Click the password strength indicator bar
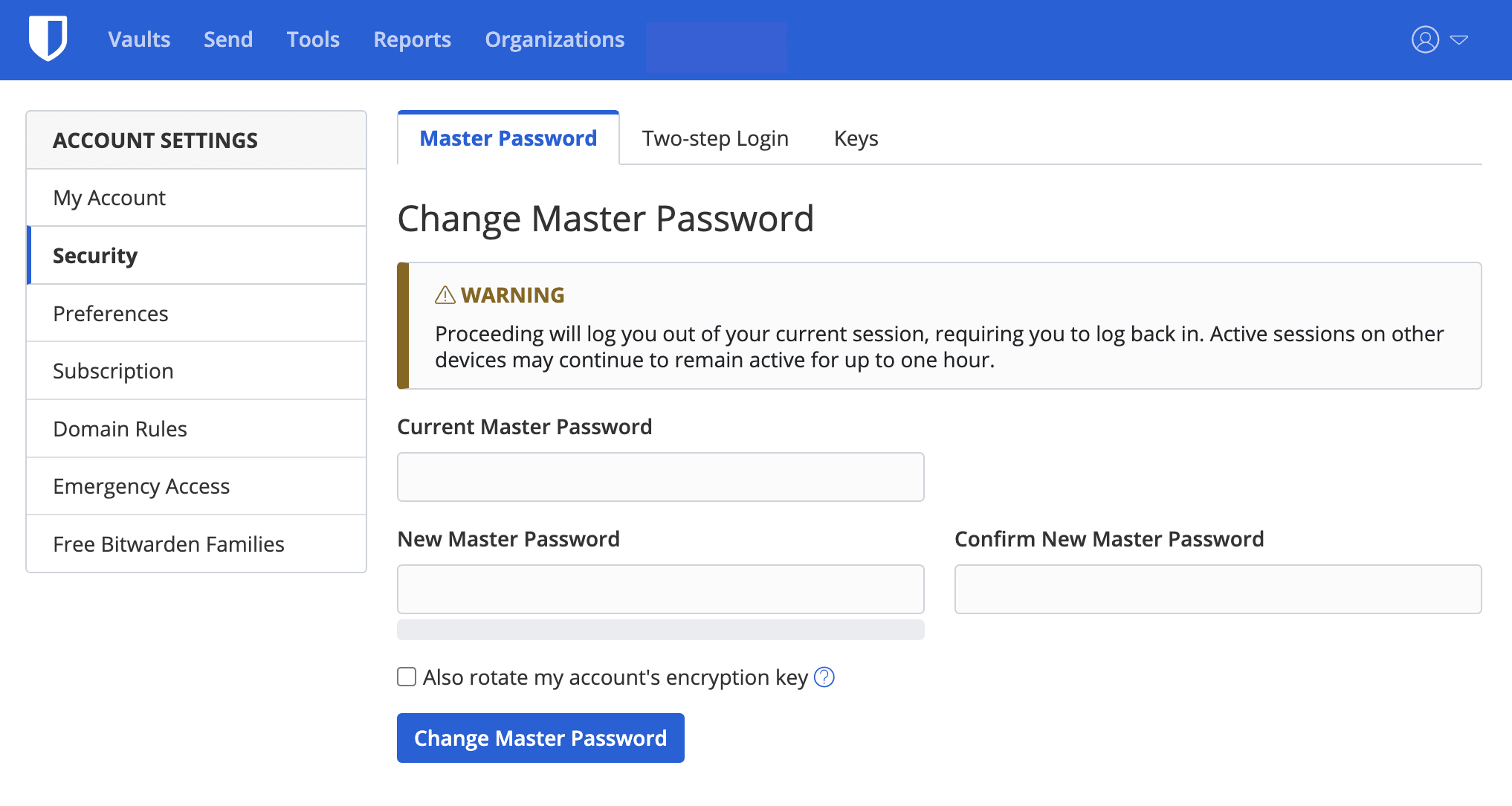Viewport: 1512px width, 806px height. point(660,631)
